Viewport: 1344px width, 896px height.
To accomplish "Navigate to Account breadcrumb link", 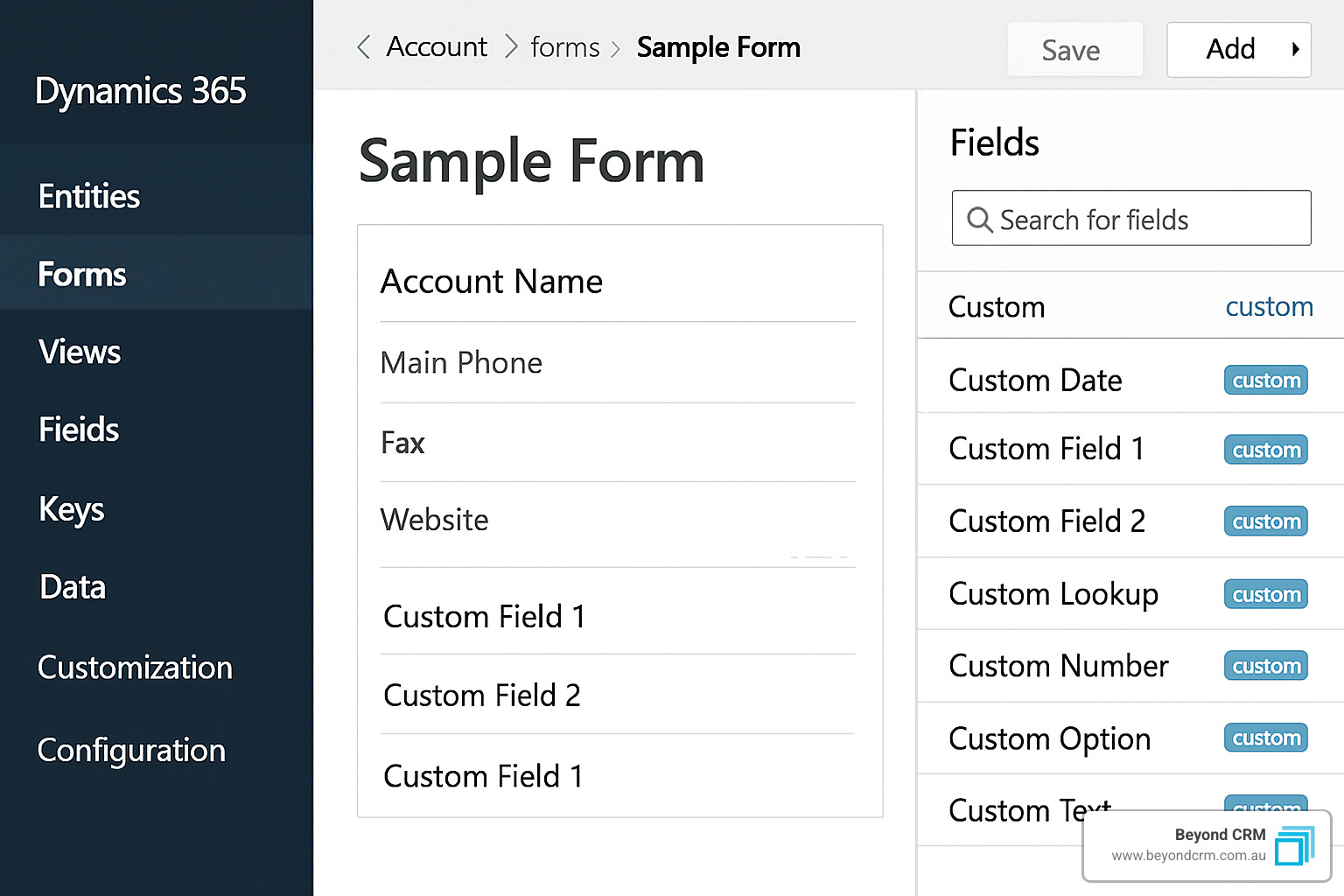I will tap(437, 47).
